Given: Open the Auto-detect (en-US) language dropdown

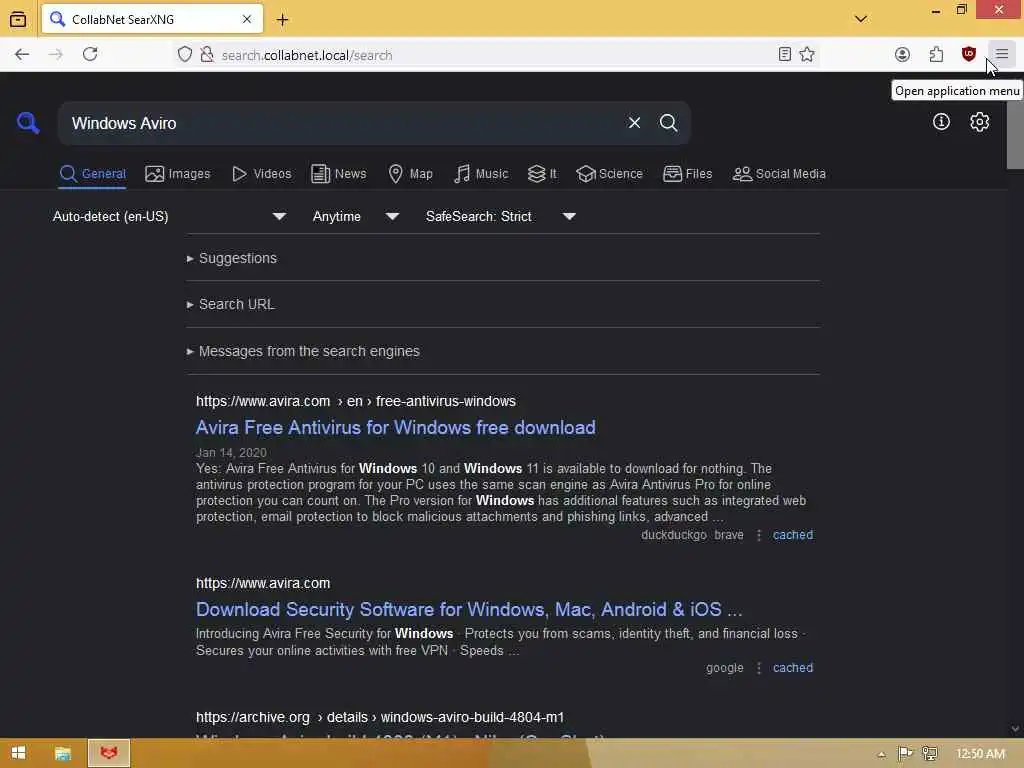Looking at the screenshot, I should 170,216.
